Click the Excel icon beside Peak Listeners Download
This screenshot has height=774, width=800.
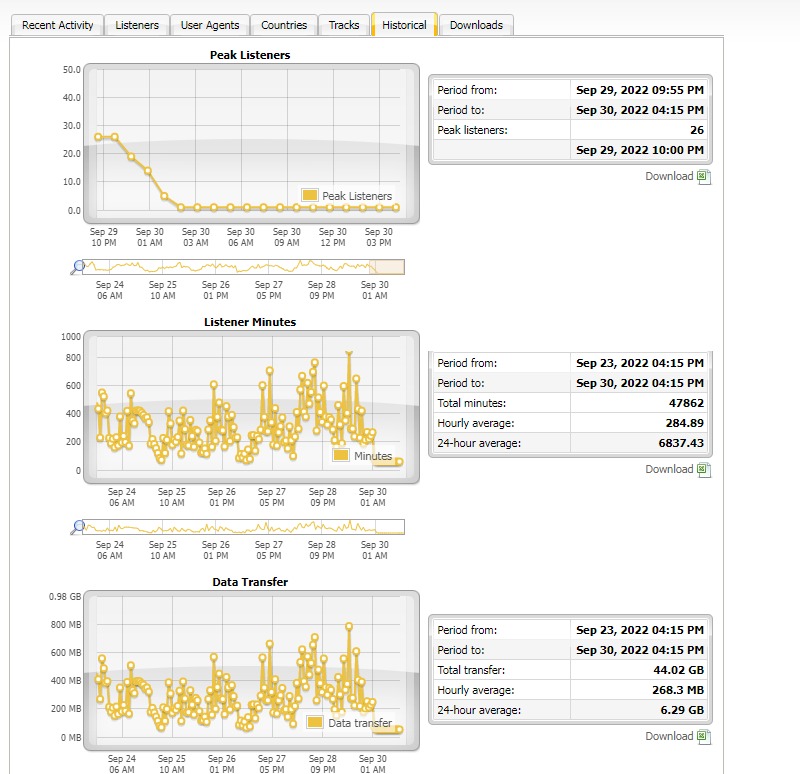704,177
